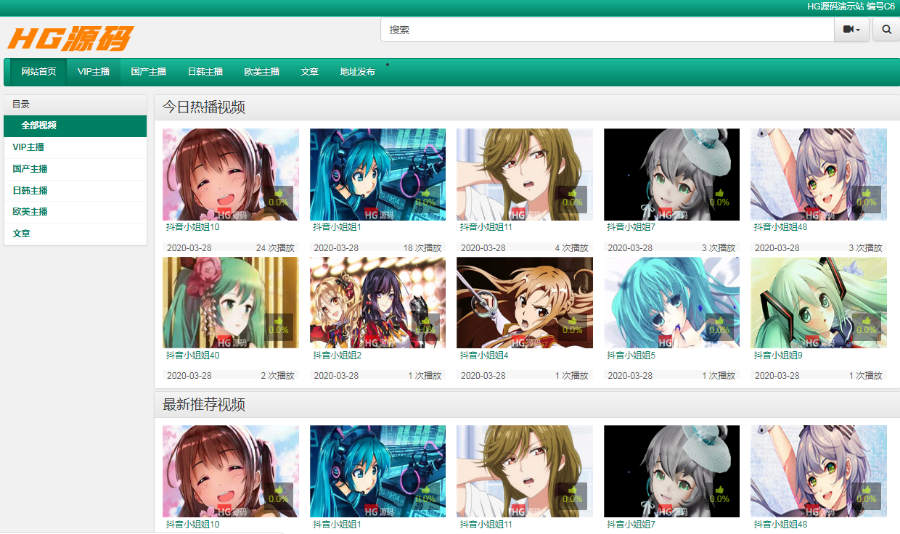
Task: Click title link 抖音小姐姐7 in 今日热播视频
Action: 631,227
